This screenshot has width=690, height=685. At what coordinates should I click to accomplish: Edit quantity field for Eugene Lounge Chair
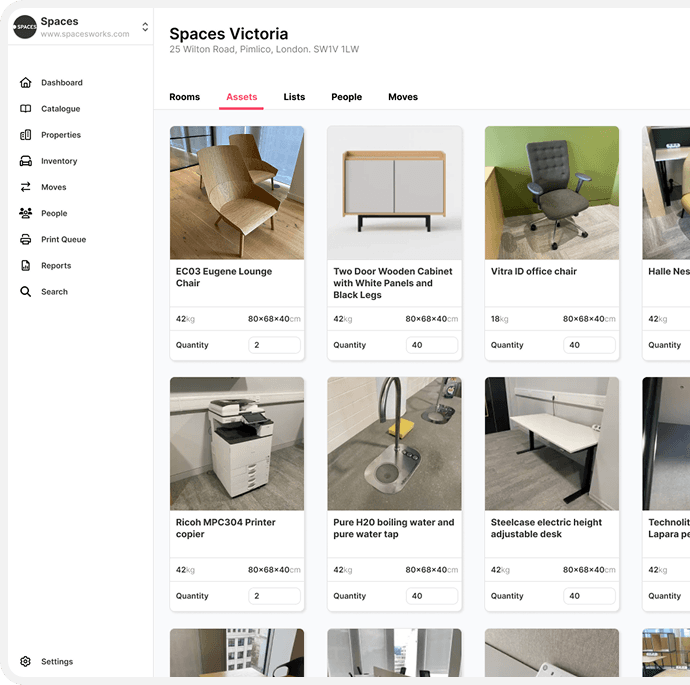coord(275,345)
